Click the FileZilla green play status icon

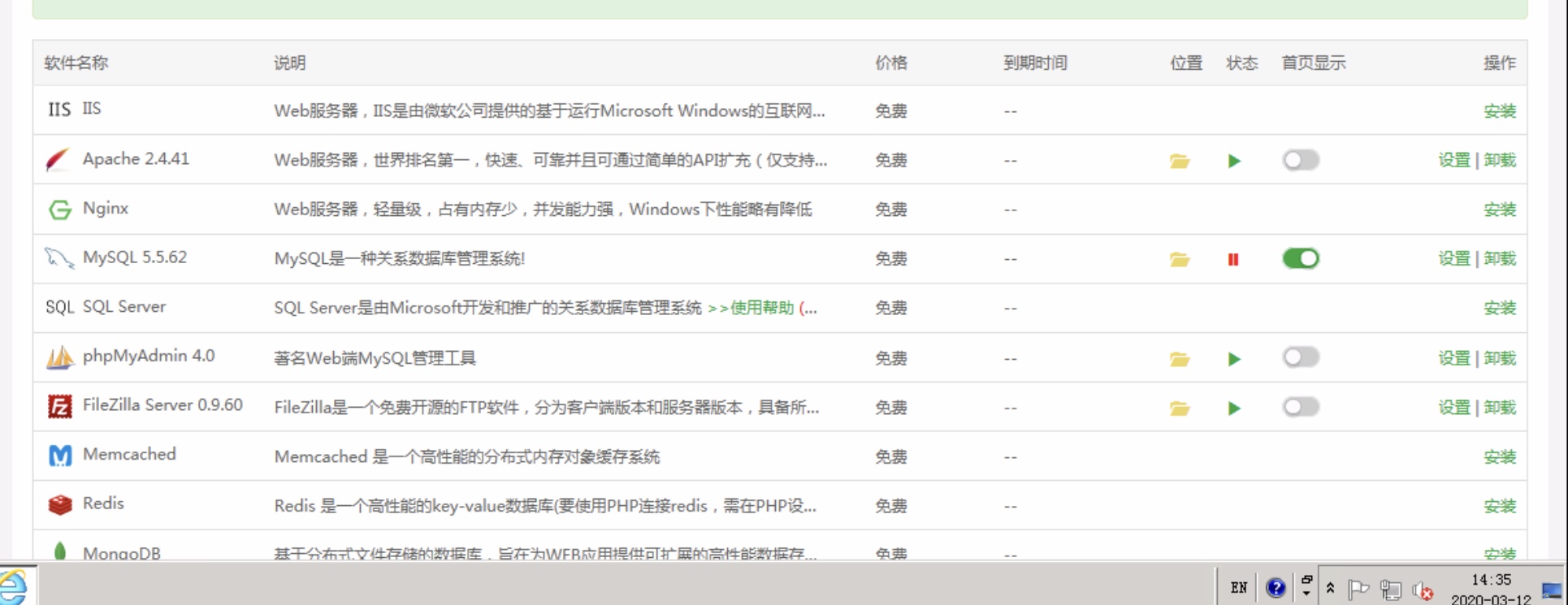(1234, 408)
